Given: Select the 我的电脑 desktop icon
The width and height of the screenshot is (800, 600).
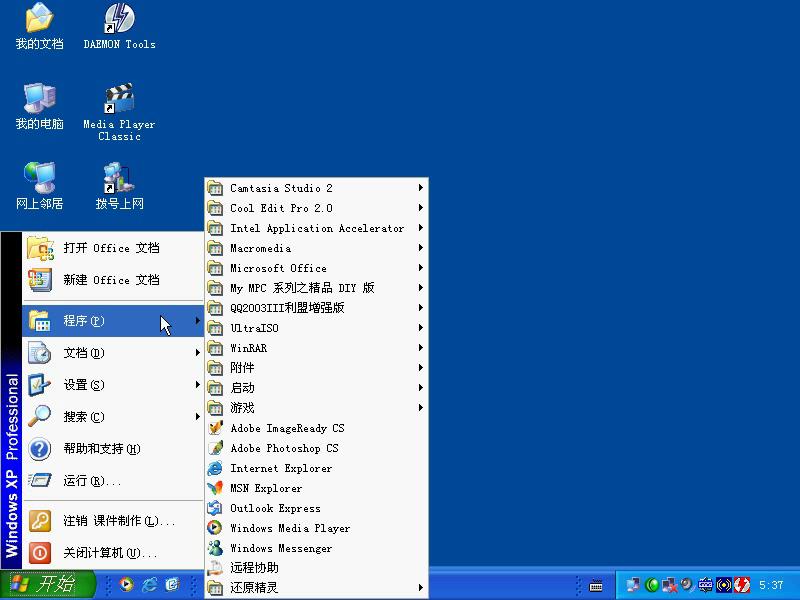Looking at the screenshot, I should (39, 106).
